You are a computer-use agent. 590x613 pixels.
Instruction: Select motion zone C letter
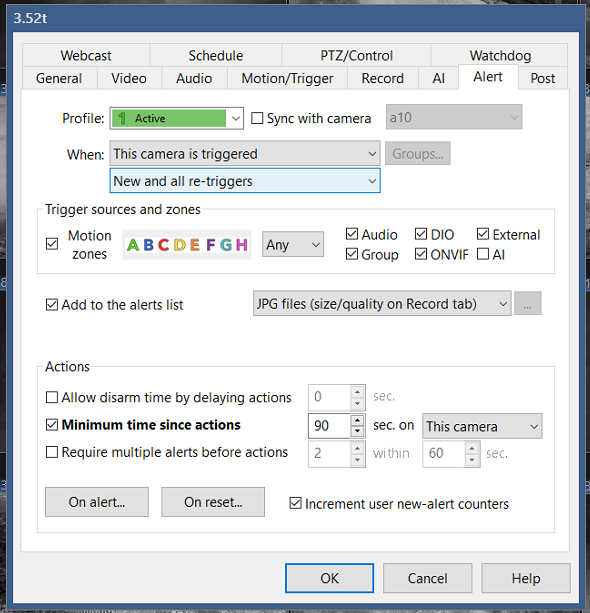pos(163,245)
